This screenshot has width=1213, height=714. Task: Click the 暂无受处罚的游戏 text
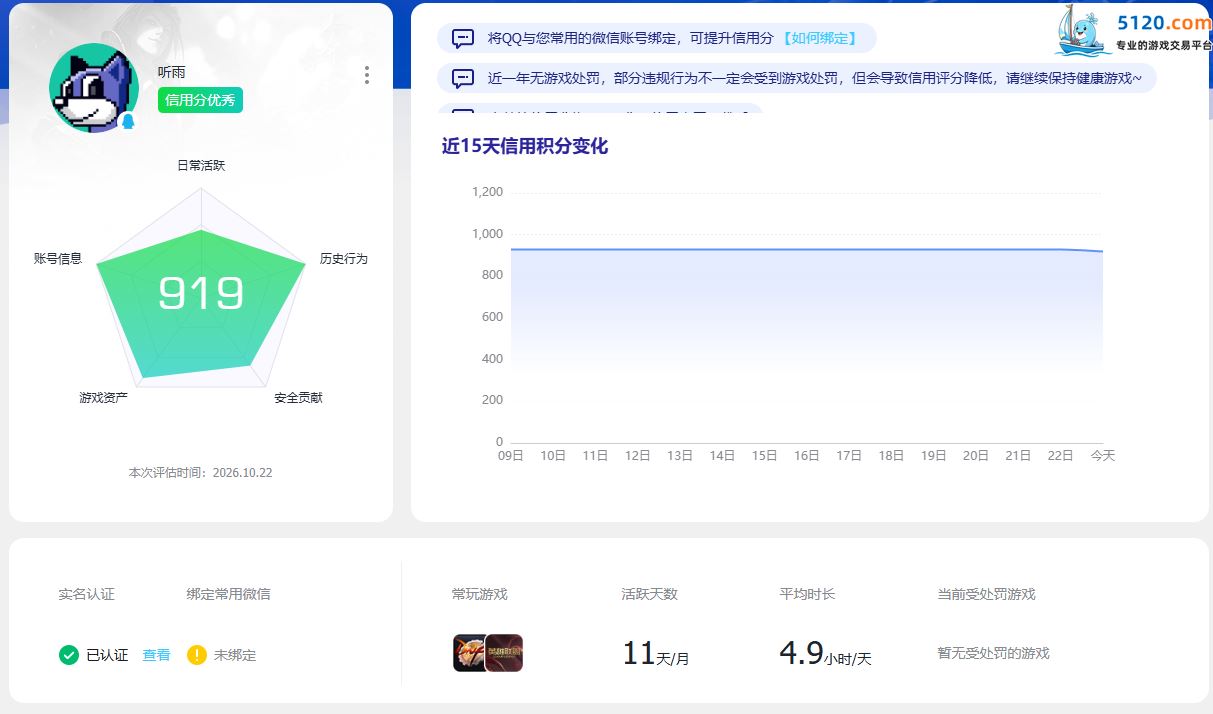(993, 653)
